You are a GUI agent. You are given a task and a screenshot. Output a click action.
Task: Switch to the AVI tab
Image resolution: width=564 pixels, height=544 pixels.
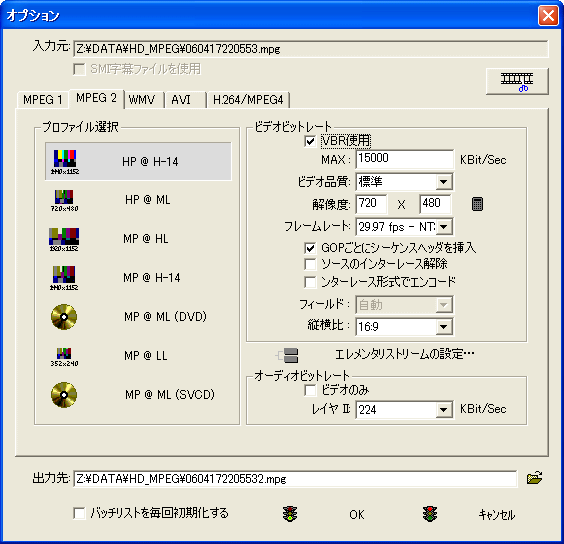click(185, 100)
